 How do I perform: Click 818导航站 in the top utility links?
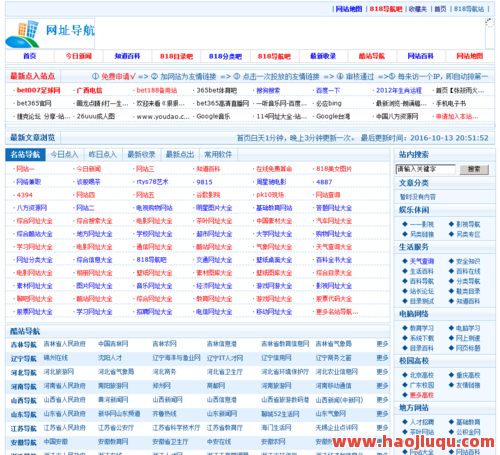pos(469,9)
